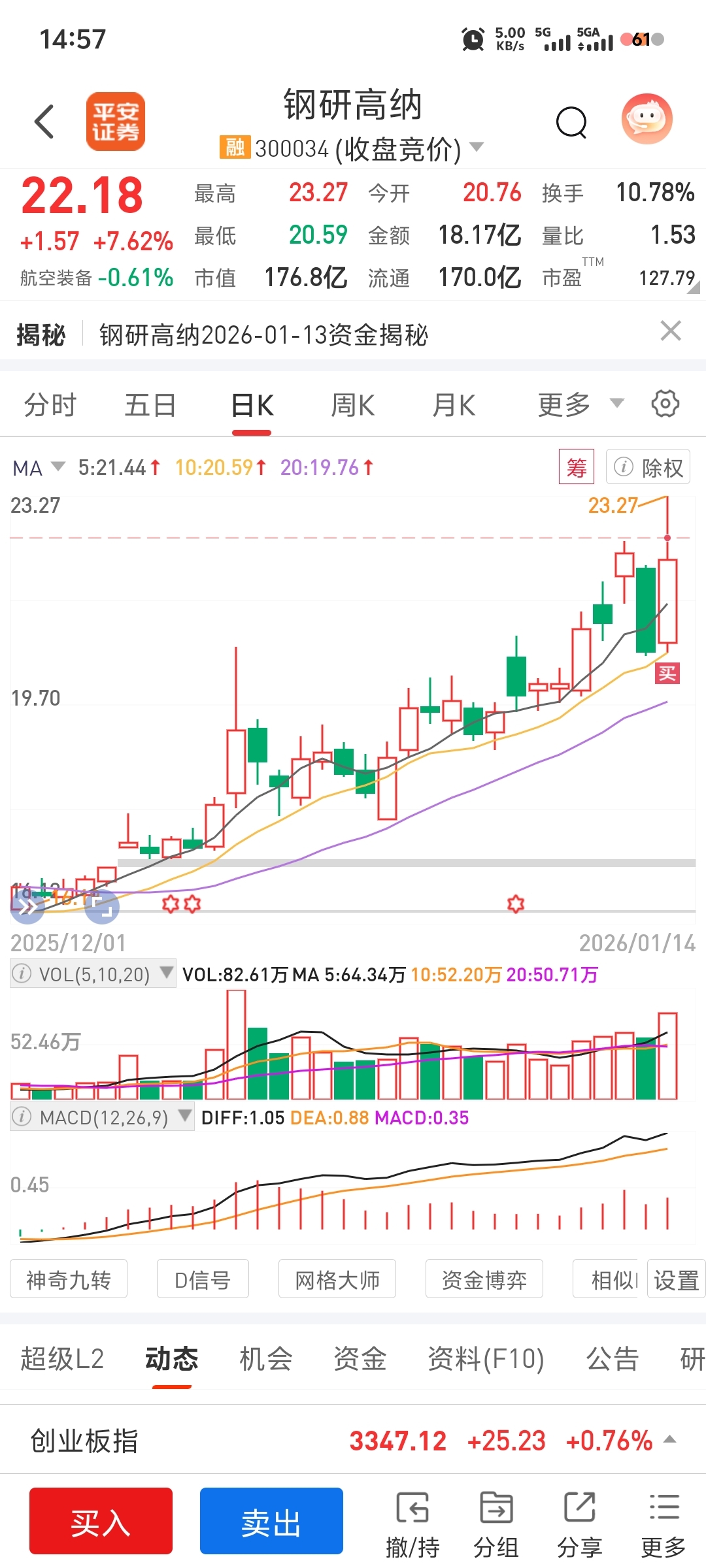The image size is (706, 1568).
Task: Switch to 资料(F10) tab
Action: click(x=486, y=1359)
